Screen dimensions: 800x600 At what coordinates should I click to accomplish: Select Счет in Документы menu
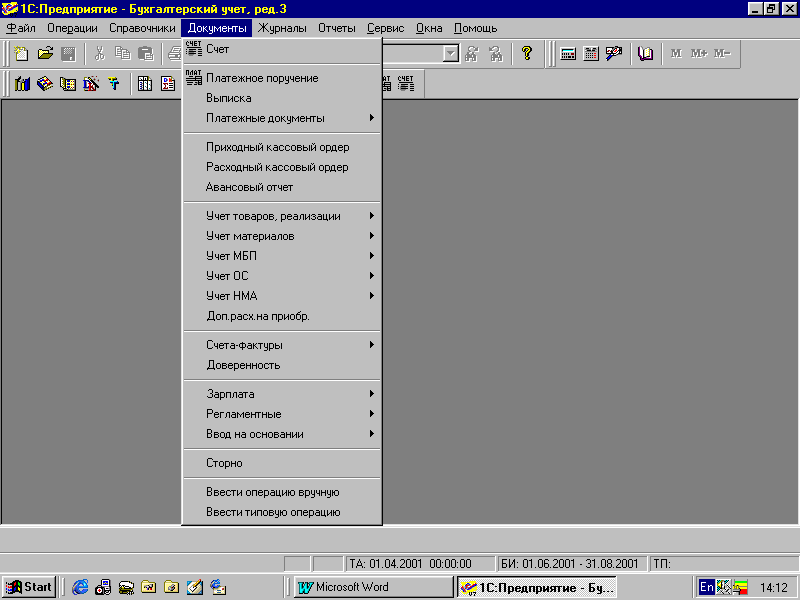(282, 49)
